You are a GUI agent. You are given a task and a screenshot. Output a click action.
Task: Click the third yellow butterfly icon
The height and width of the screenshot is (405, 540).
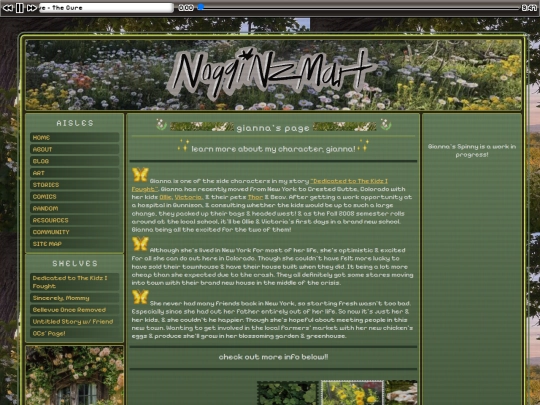tap(140, 297)
